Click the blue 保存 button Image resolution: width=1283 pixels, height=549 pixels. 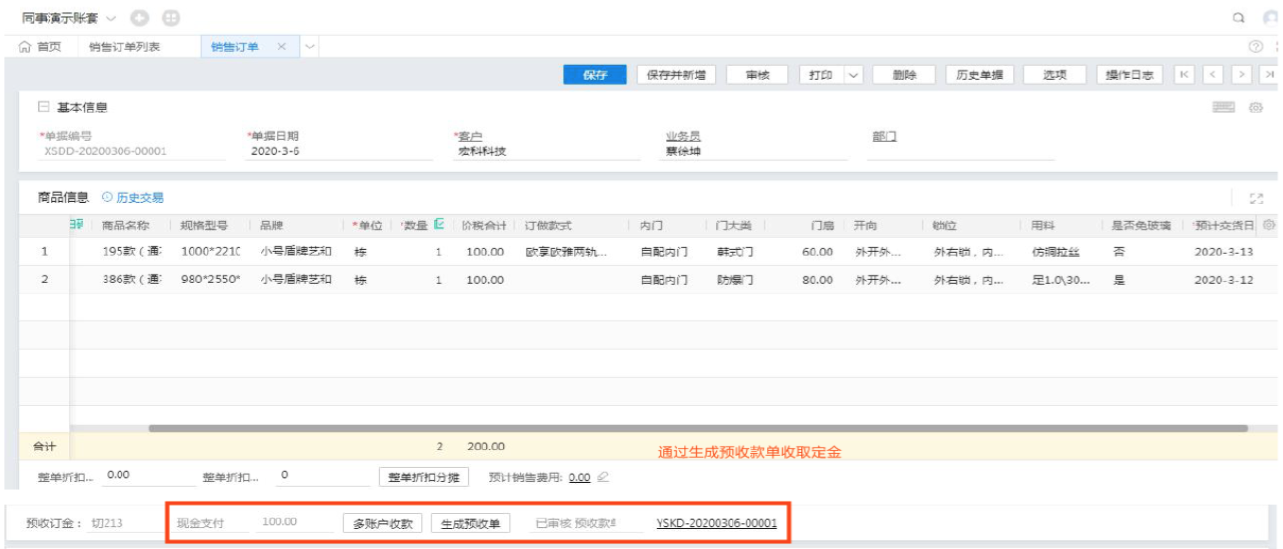coord(595,75)
